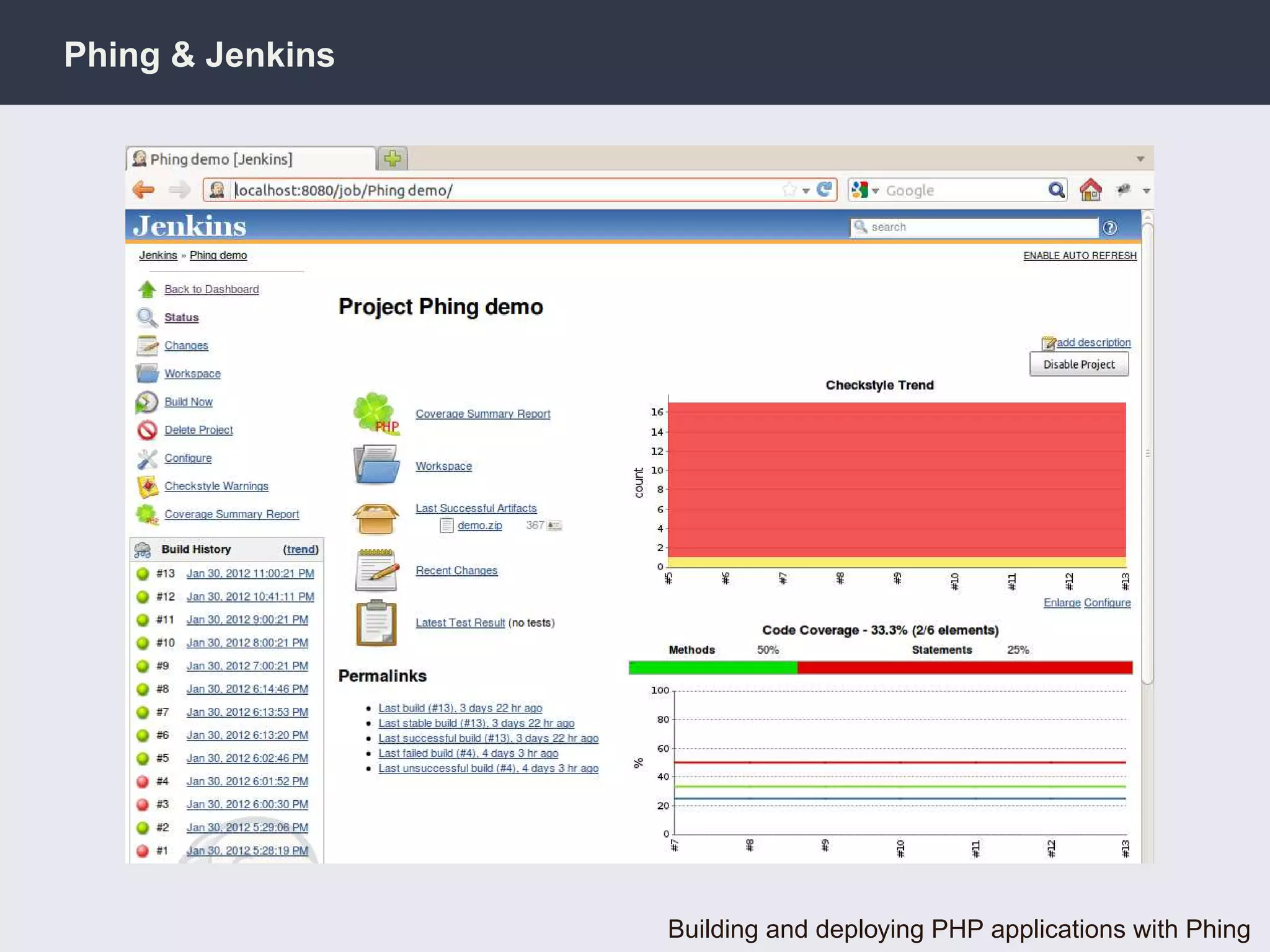
Task: Click the Build Now clock icon
Action: pos(146,402)
